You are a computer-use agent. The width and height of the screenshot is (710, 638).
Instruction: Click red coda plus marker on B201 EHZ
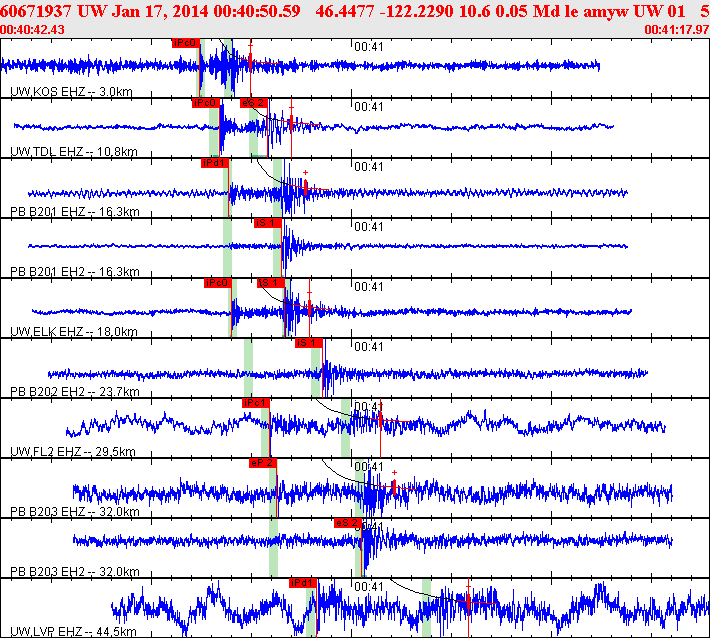pos(306,173)
